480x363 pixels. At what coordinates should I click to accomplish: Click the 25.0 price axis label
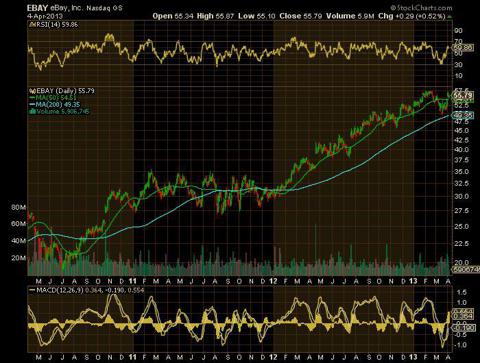[461, 227]
